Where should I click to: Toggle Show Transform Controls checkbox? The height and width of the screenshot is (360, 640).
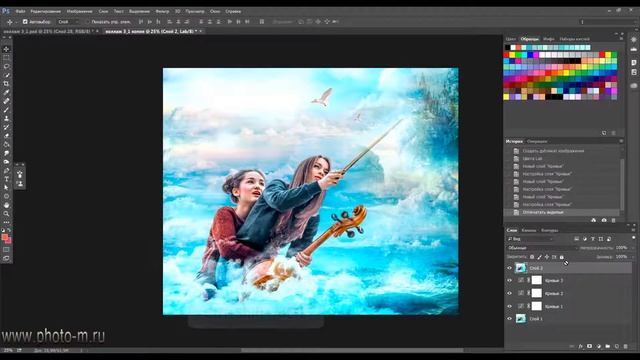click(x=87, y=22)
